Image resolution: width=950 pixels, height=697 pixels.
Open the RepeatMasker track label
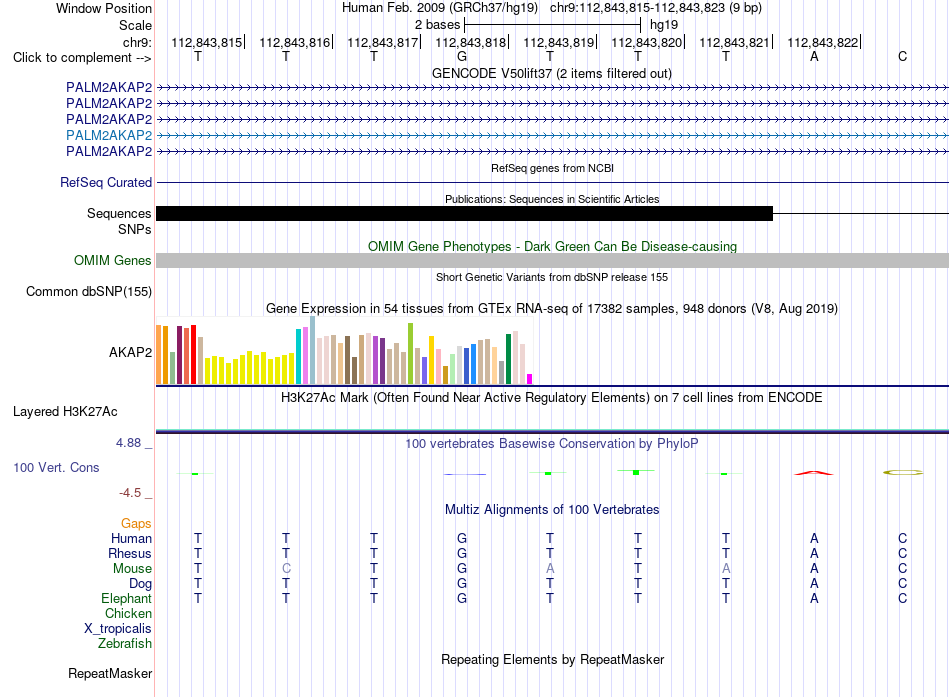(x=110, y=673)
